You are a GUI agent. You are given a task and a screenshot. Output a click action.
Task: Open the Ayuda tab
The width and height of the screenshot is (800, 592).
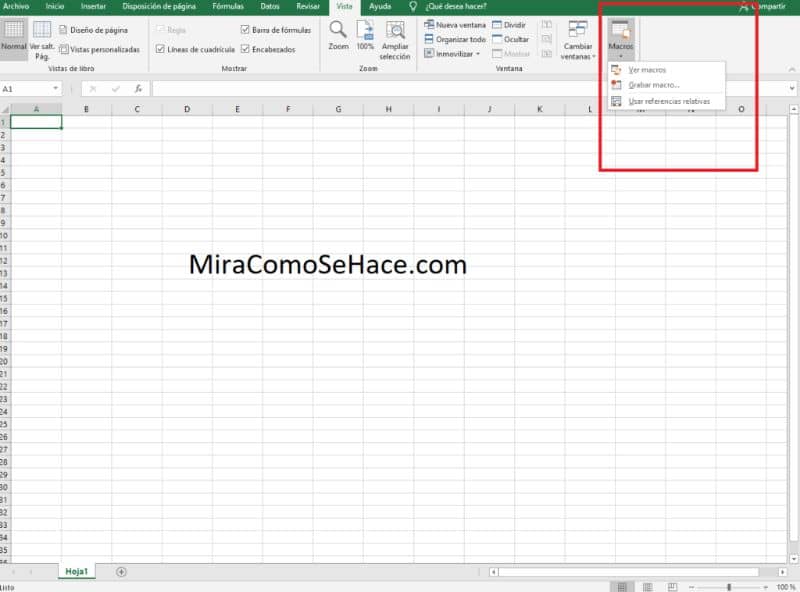click(380, 7)
